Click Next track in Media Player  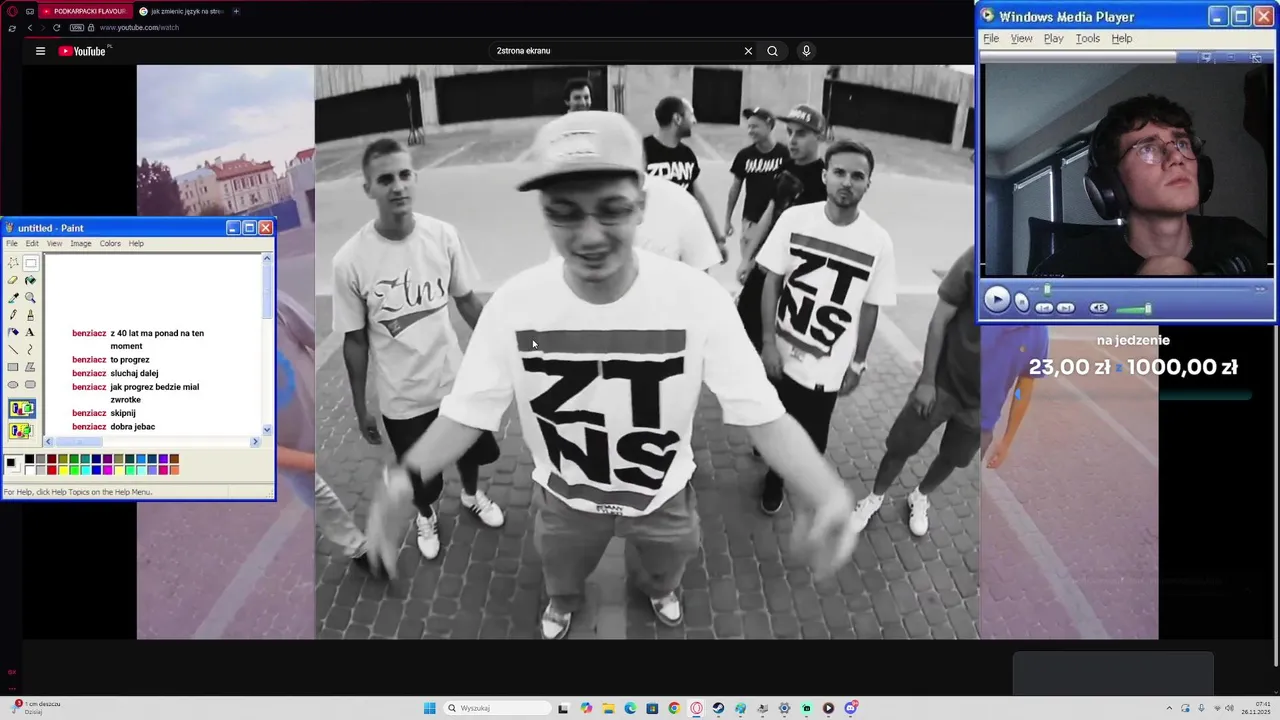[x=1066, y=308]
